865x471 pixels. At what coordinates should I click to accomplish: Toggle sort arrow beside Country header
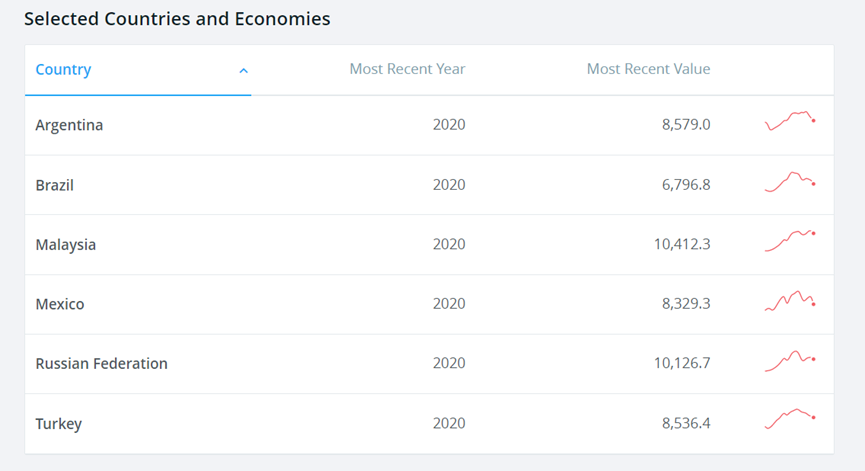point(243,71)
